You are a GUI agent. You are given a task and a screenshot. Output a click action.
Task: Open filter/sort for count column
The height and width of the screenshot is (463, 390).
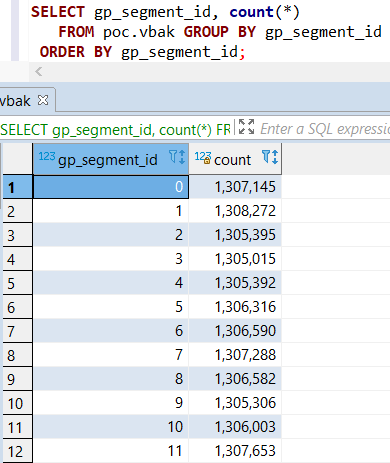point(270,157)
